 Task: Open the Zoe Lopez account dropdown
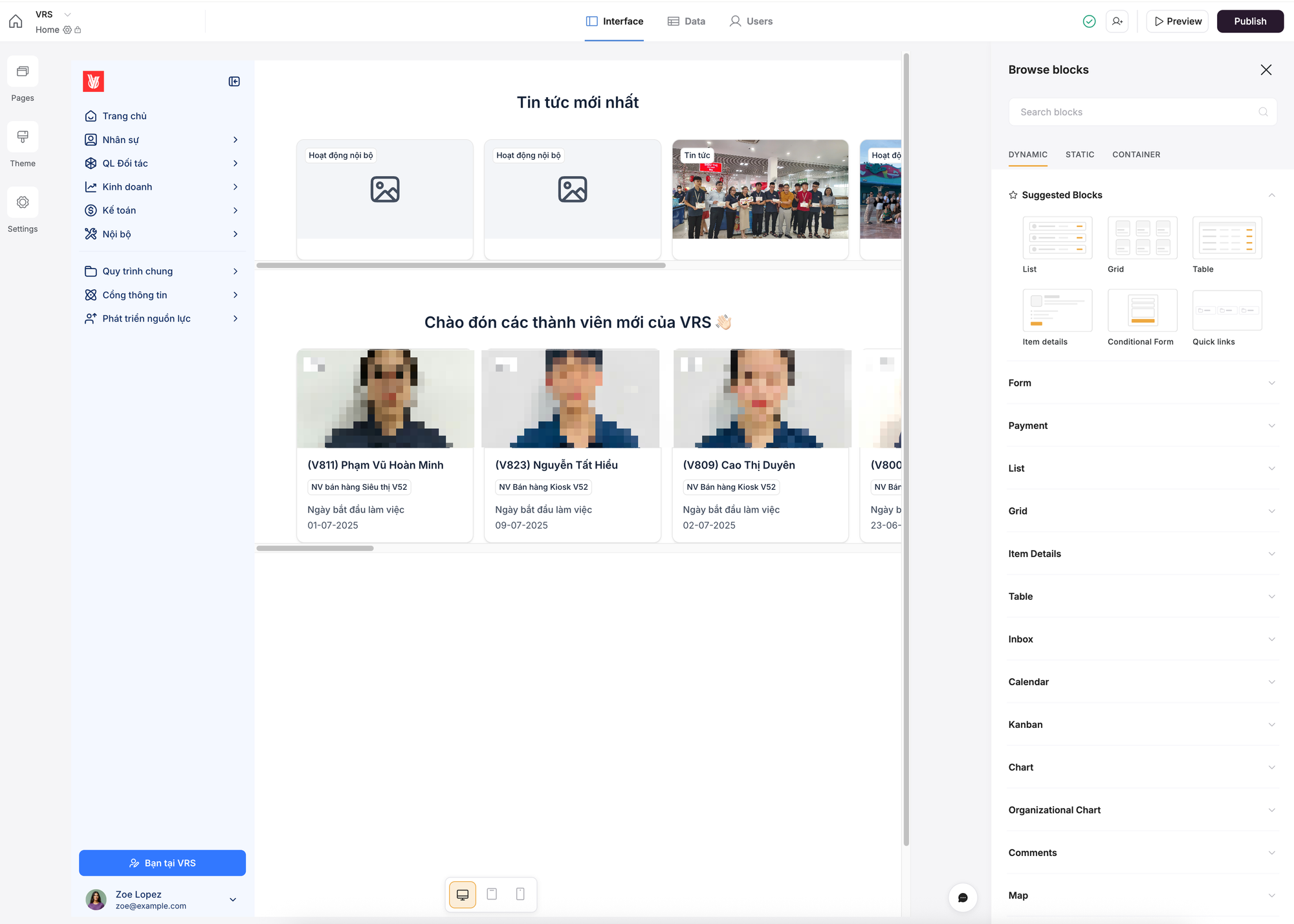pyautogui.click(x=162, y=899)
